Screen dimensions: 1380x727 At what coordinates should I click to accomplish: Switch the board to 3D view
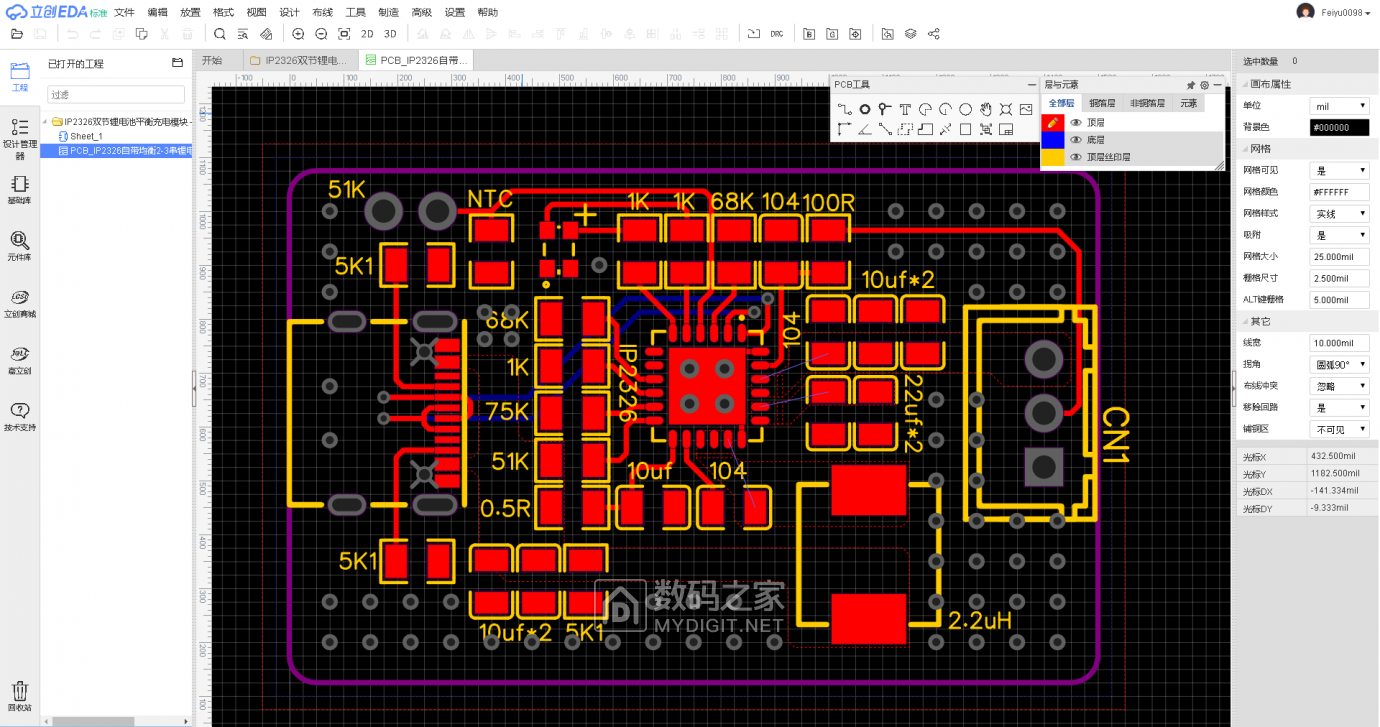click(x=391, y=33)
